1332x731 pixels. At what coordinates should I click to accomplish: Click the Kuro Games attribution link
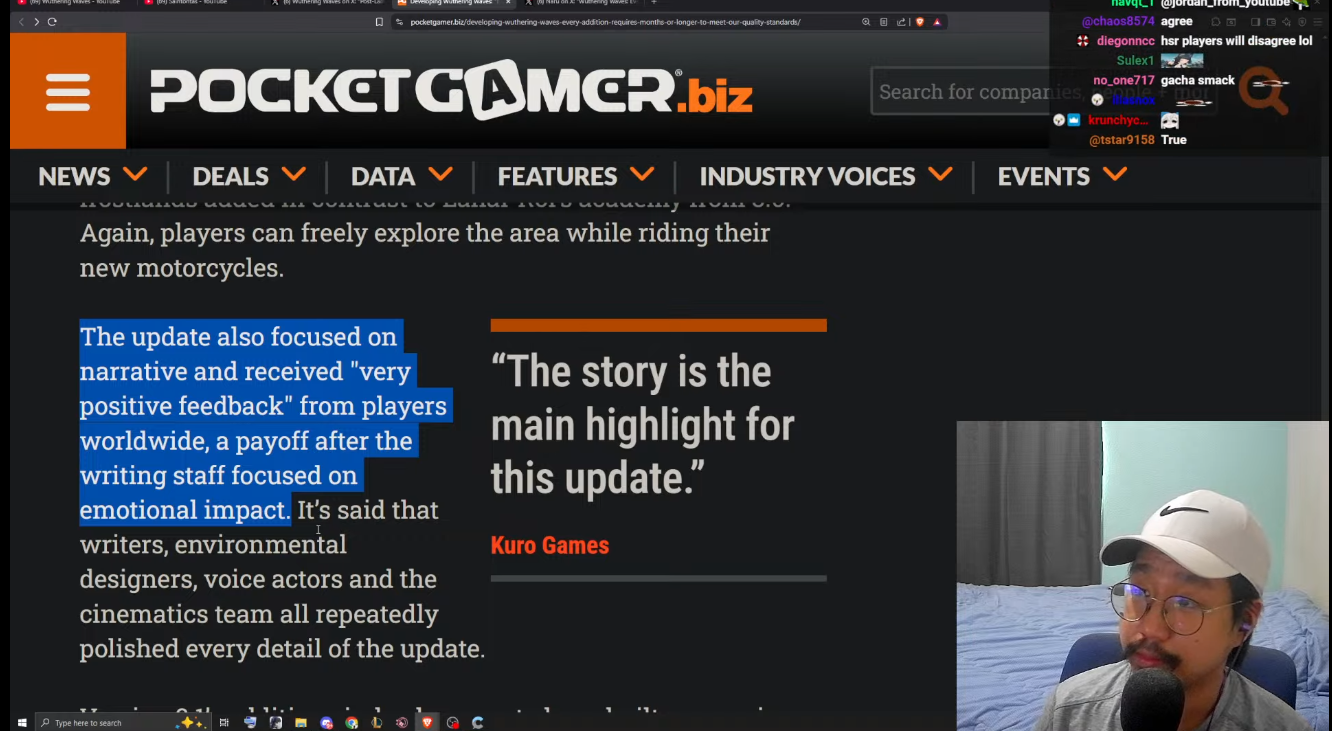point(549,545)
